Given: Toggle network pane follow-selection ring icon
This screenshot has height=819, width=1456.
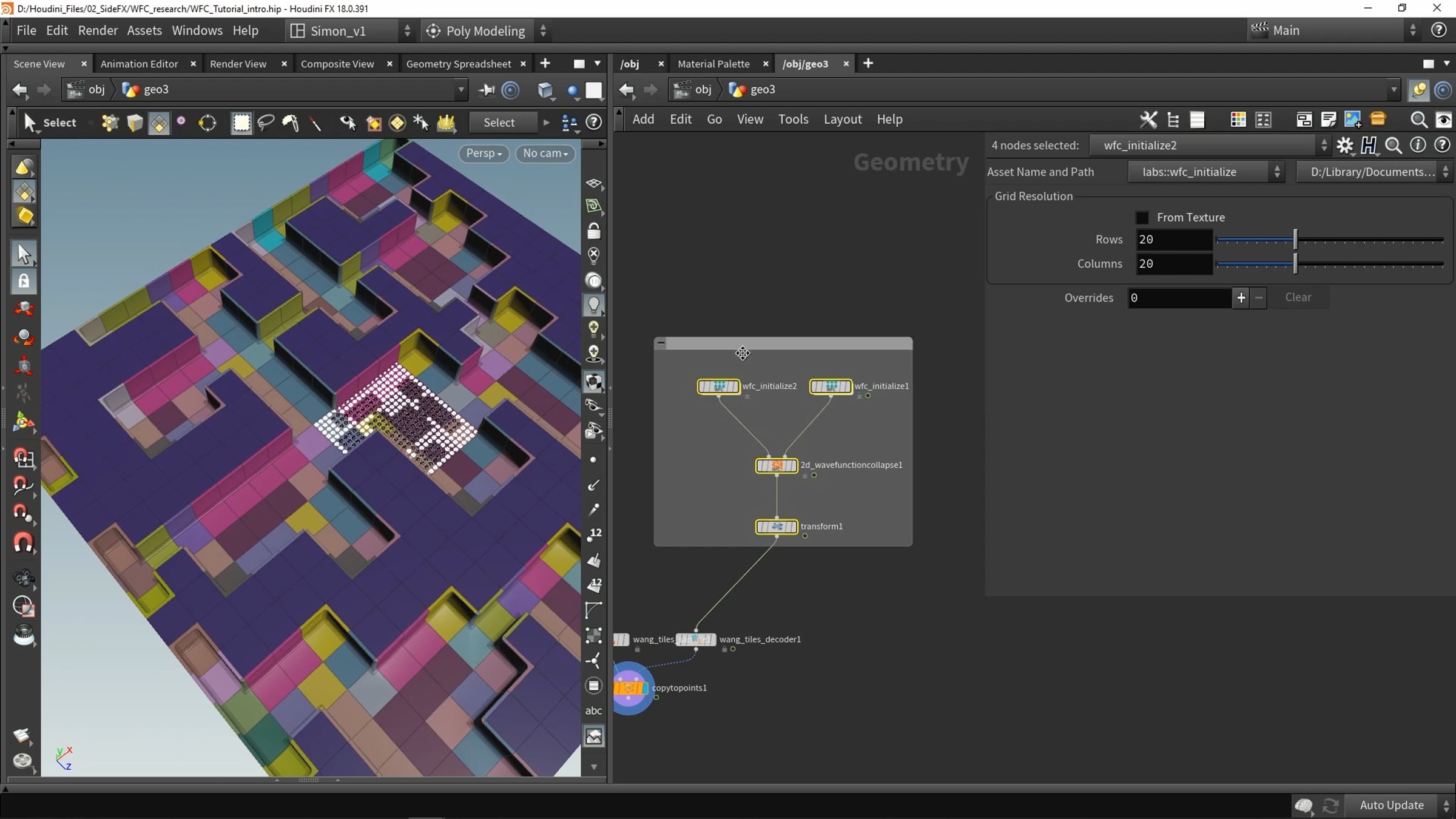Looking at the screenshot, I should (x=1443, y=90).
